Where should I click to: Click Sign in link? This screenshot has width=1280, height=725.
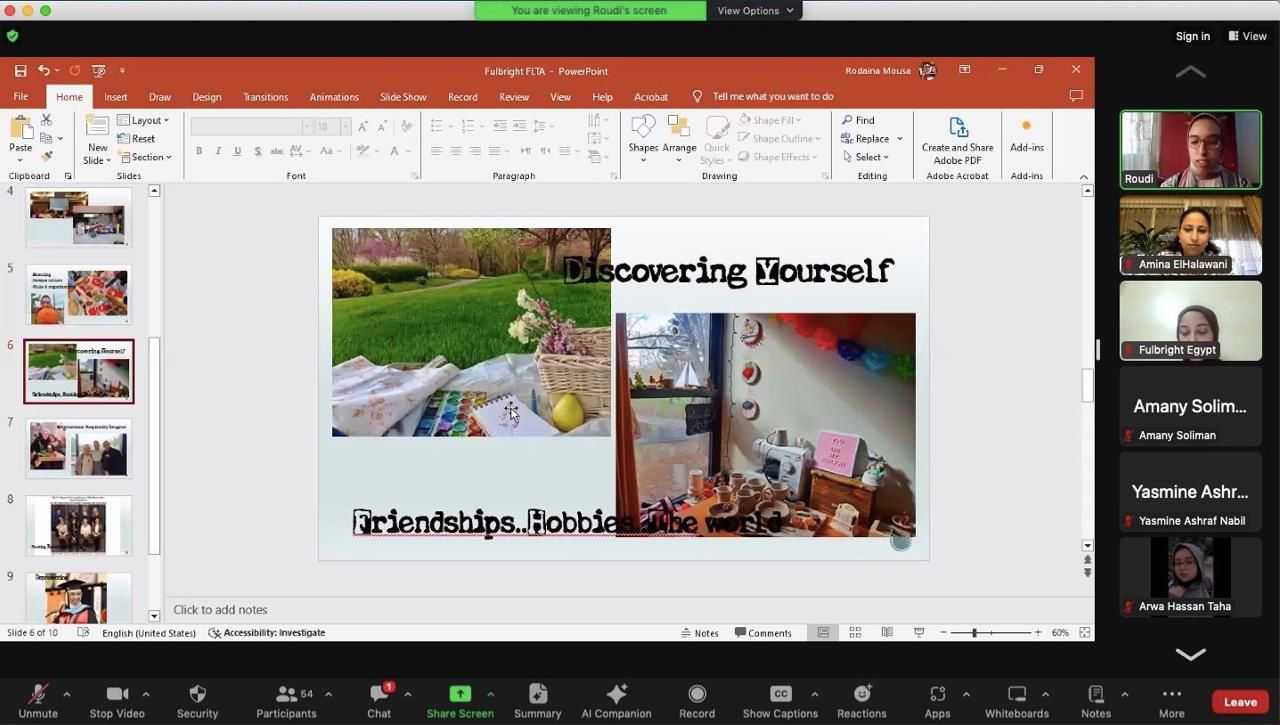point(1192,36)
